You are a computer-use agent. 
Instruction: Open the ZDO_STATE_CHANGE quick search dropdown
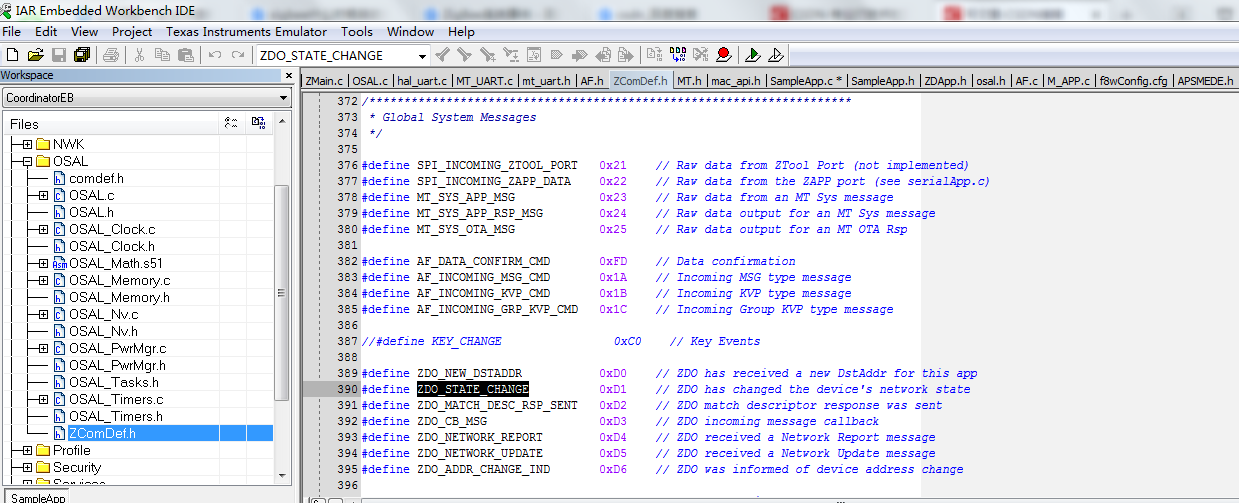pos(423,55)
